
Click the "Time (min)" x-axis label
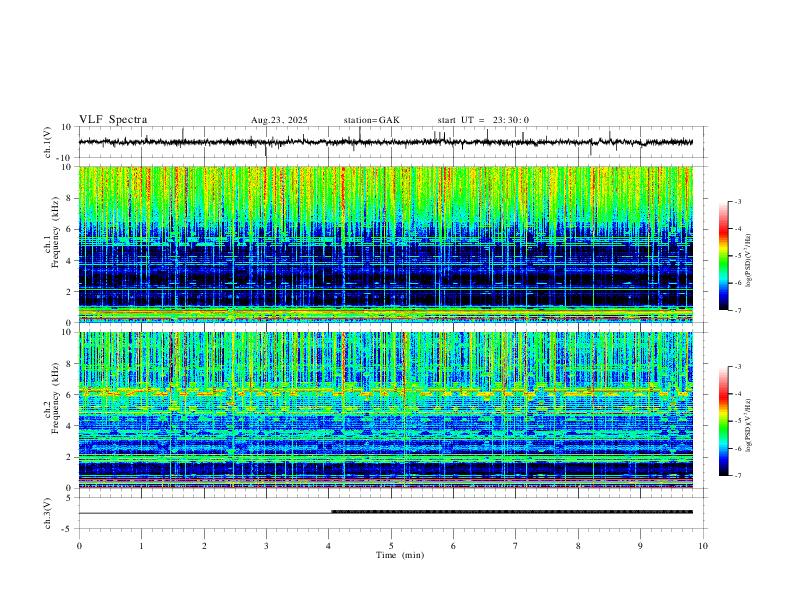[x=400, y=555]
